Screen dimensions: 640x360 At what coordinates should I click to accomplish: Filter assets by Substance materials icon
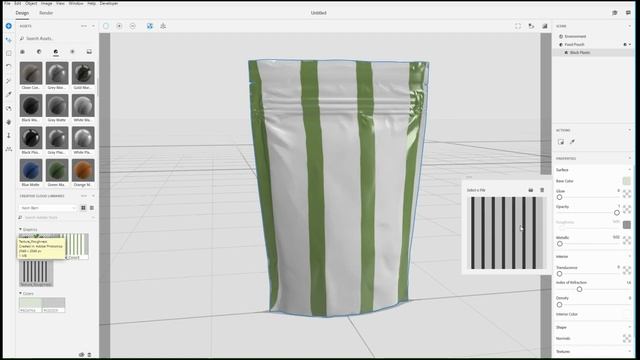pyautogui.click(x=56, y=52)
